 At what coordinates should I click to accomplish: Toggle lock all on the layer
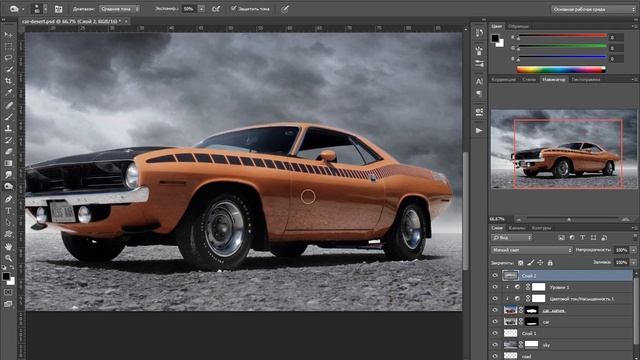(x=550, y=263)
